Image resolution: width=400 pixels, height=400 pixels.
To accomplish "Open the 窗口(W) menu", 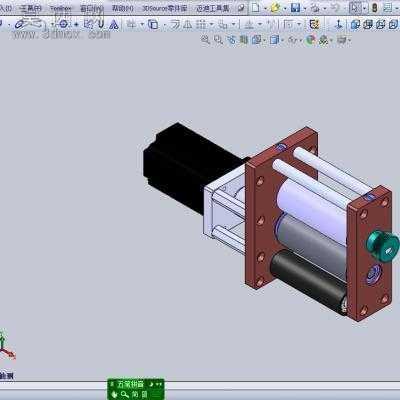I will tap(92, 8).
